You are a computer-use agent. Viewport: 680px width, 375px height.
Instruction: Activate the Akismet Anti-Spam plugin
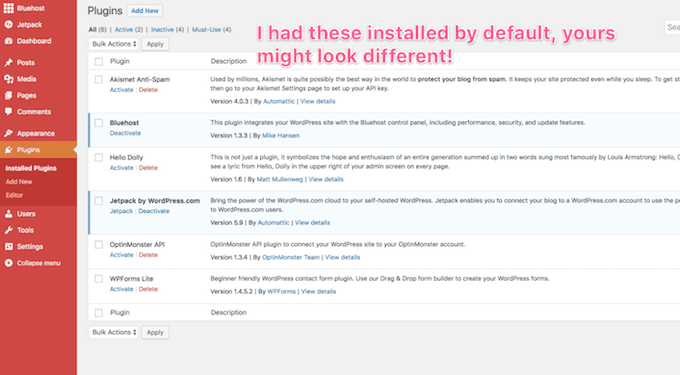[x=121, y=90]
